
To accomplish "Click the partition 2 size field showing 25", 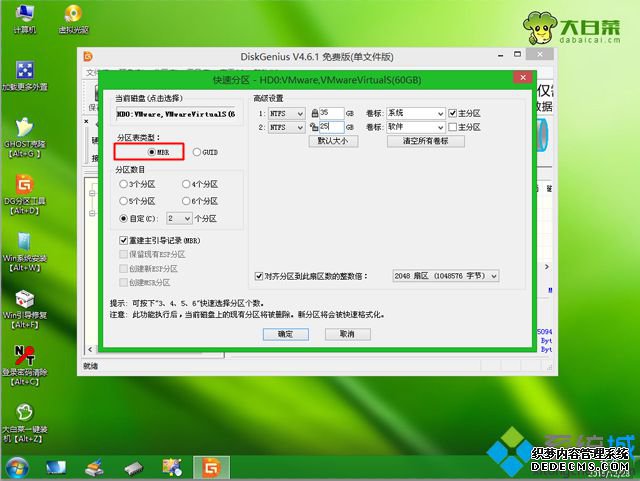I will 331,127.
